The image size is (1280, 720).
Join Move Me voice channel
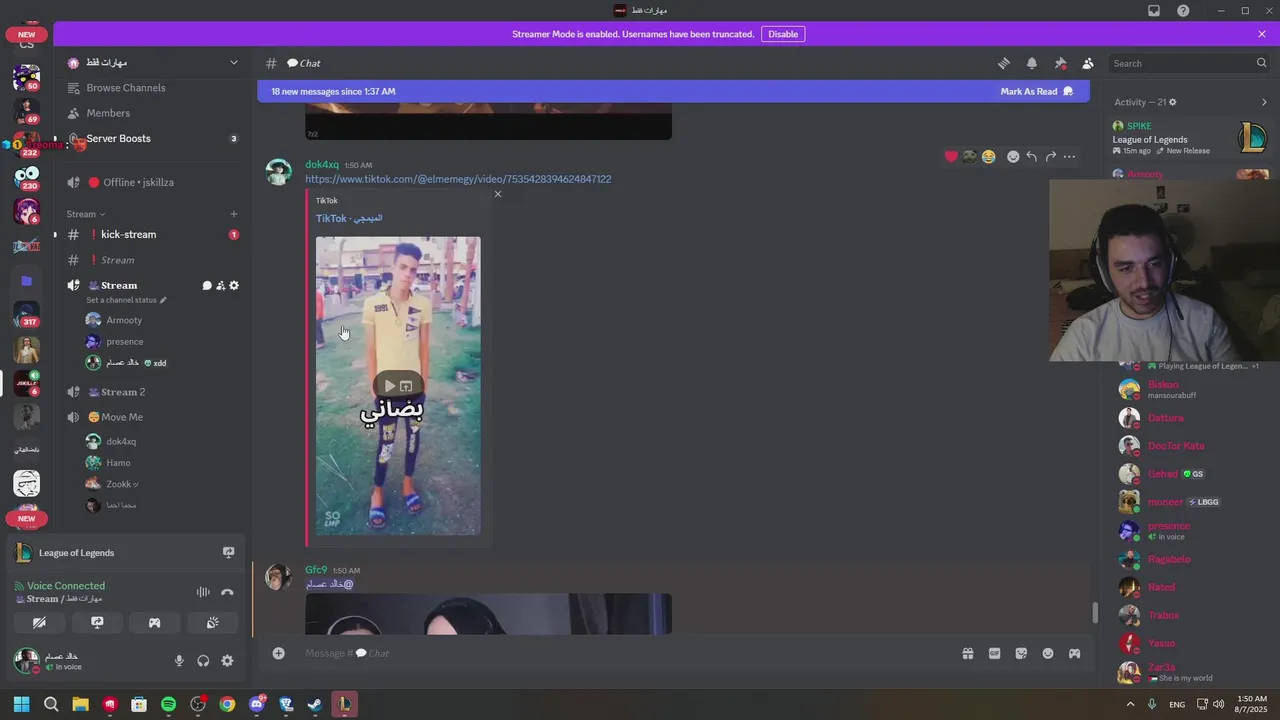[x=152, y=417]
